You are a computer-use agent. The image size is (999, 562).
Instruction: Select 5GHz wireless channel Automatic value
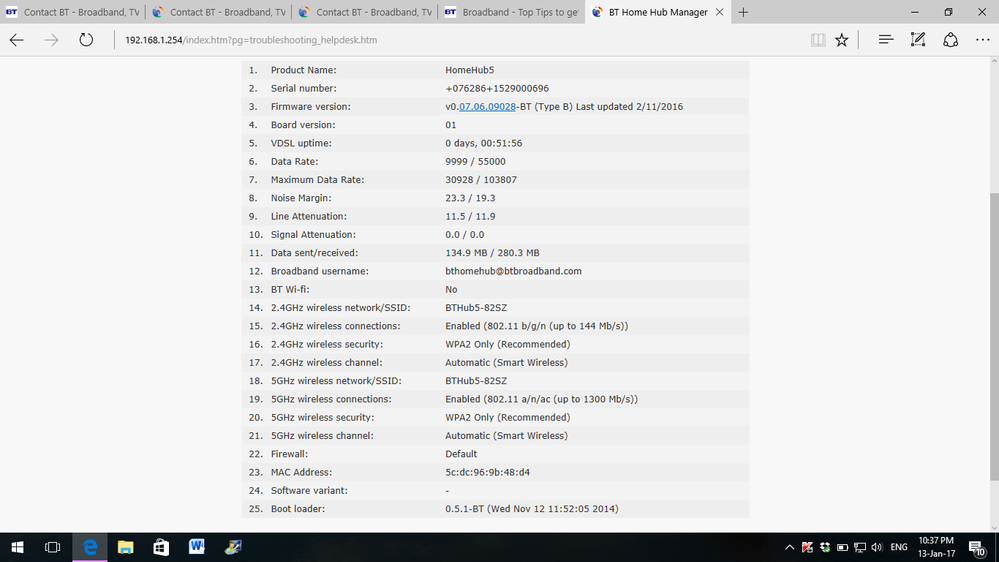pos(507,436)
